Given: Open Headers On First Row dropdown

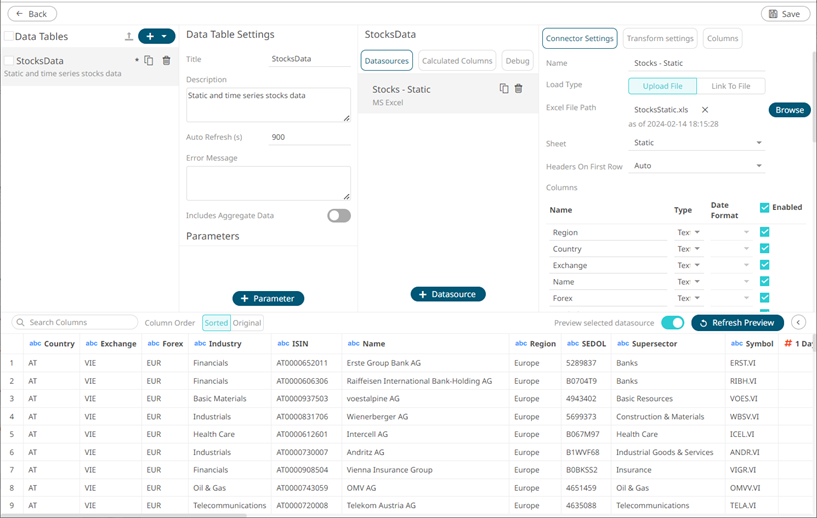Looking at the screenshot, I should coord(697,166).
